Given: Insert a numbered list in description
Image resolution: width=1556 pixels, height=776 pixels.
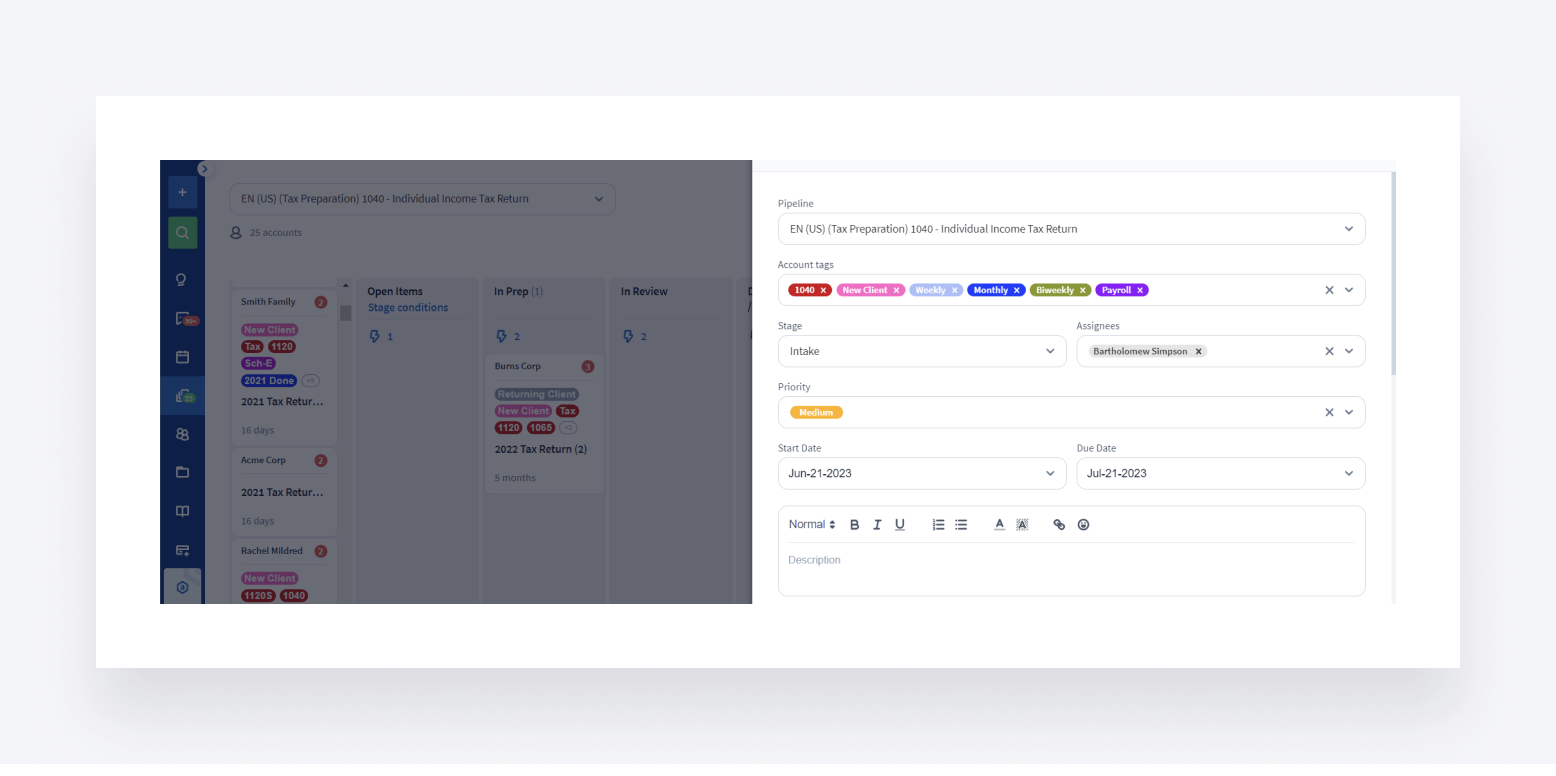Looking at the screenshot, I should pos(938,525).
